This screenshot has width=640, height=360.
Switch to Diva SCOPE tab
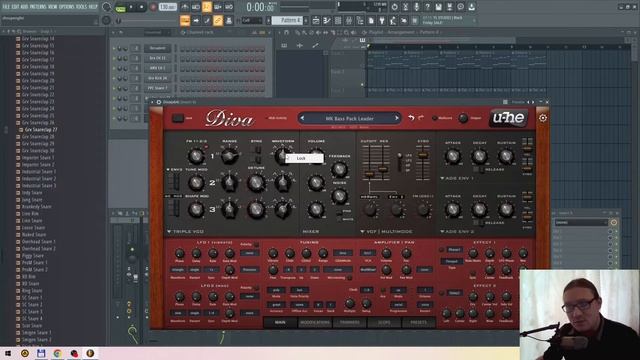tap(384, 322)
